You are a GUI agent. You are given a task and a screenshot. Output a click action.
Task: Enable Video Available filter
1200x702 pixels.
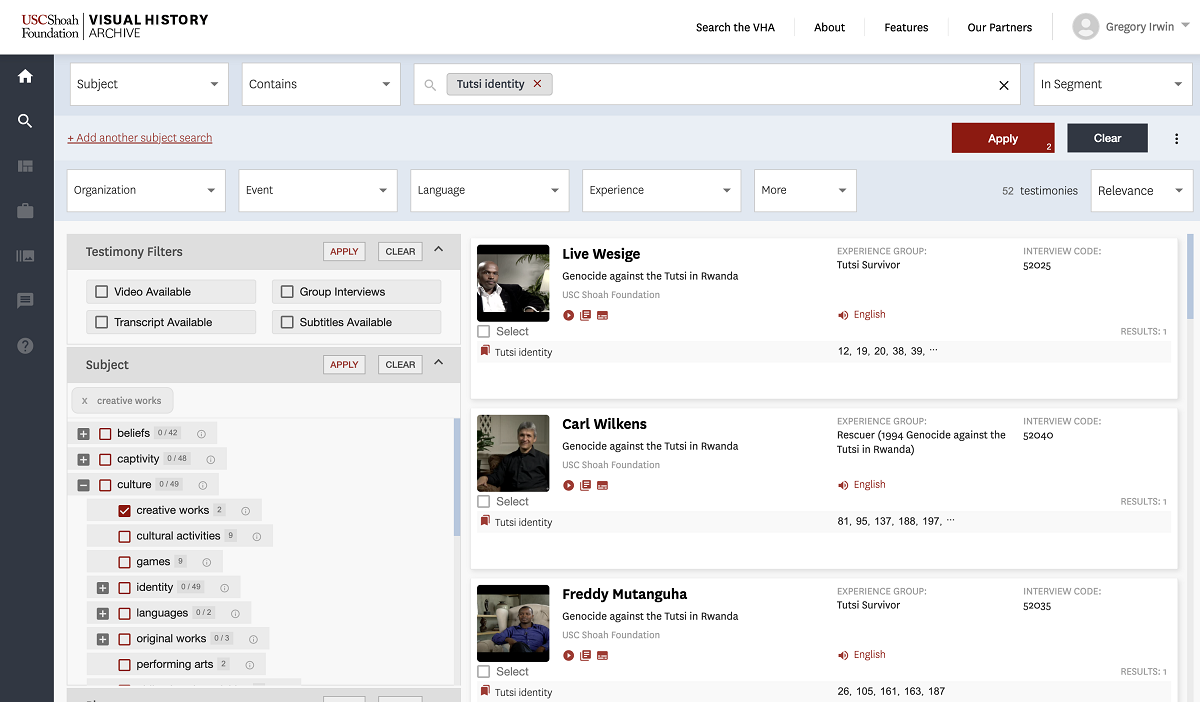[101, 292]
